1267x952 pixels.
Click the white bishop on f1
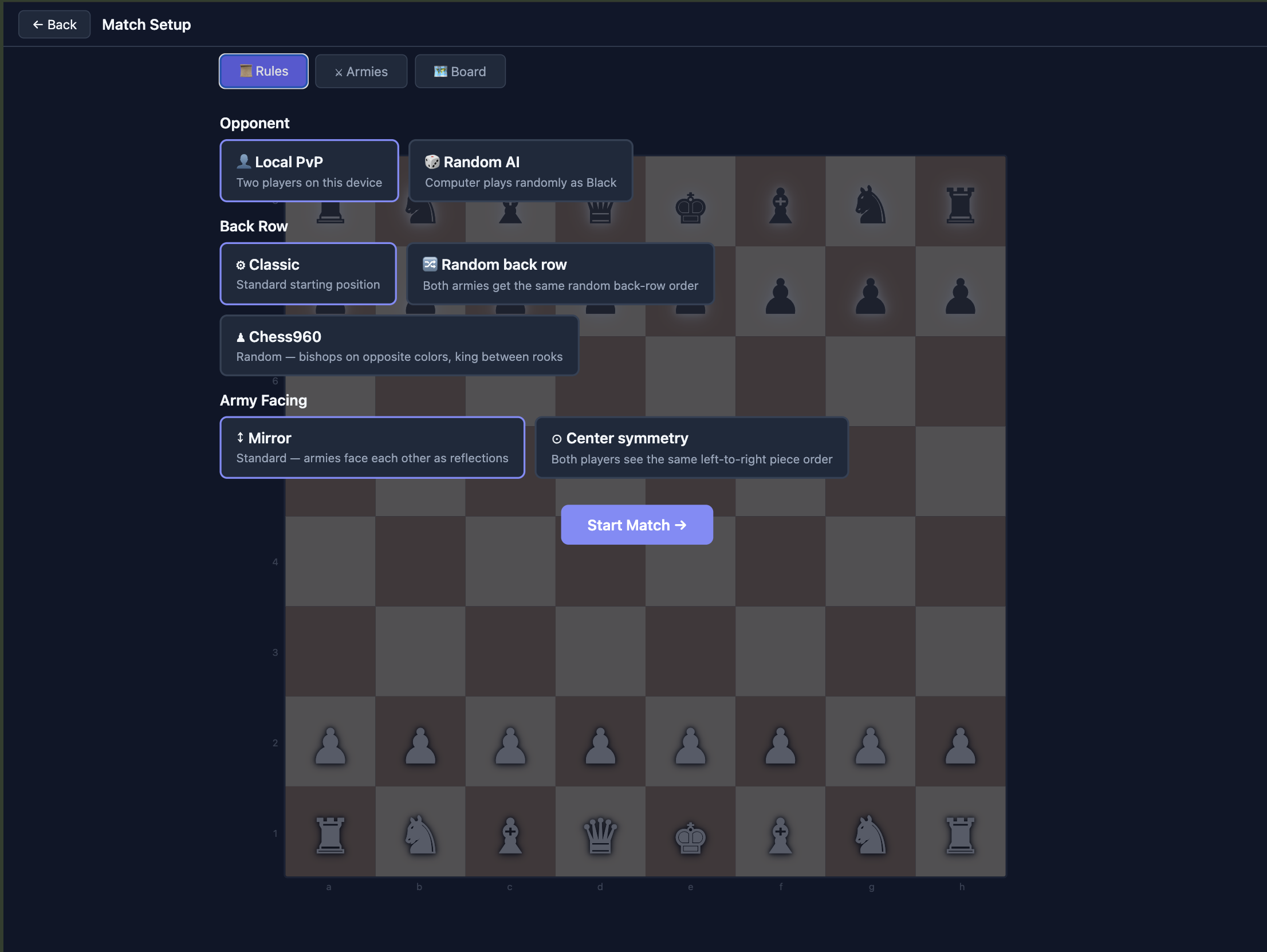pos(780,835)
